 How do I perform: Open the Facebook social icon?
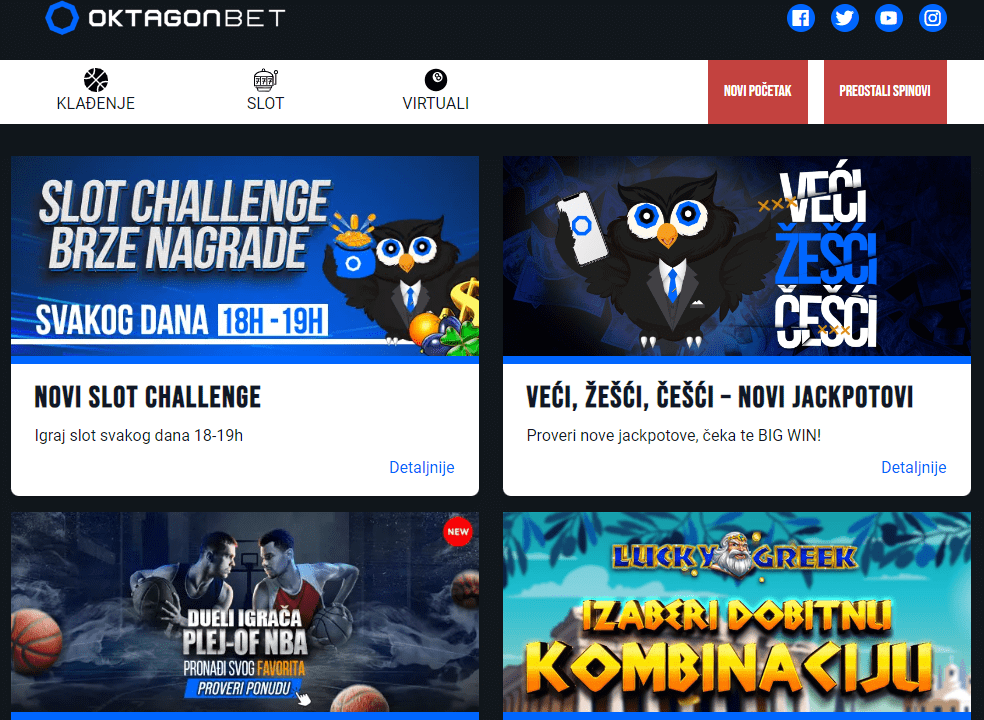(801, 18)
